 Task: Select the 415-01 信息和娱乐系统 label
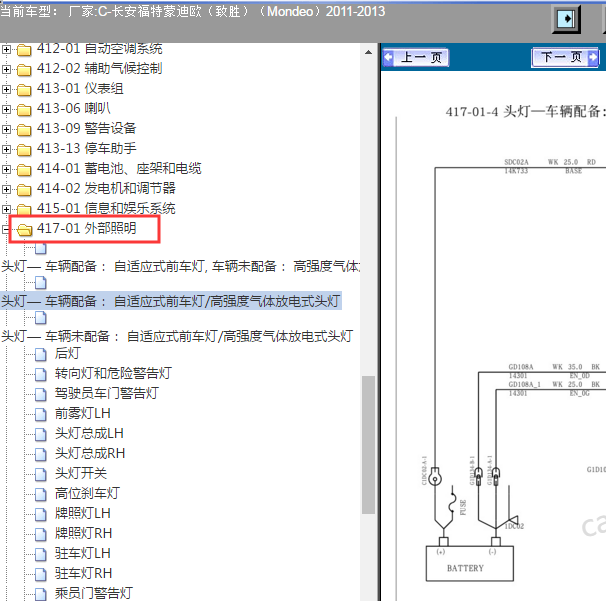[x=106, y=208]
